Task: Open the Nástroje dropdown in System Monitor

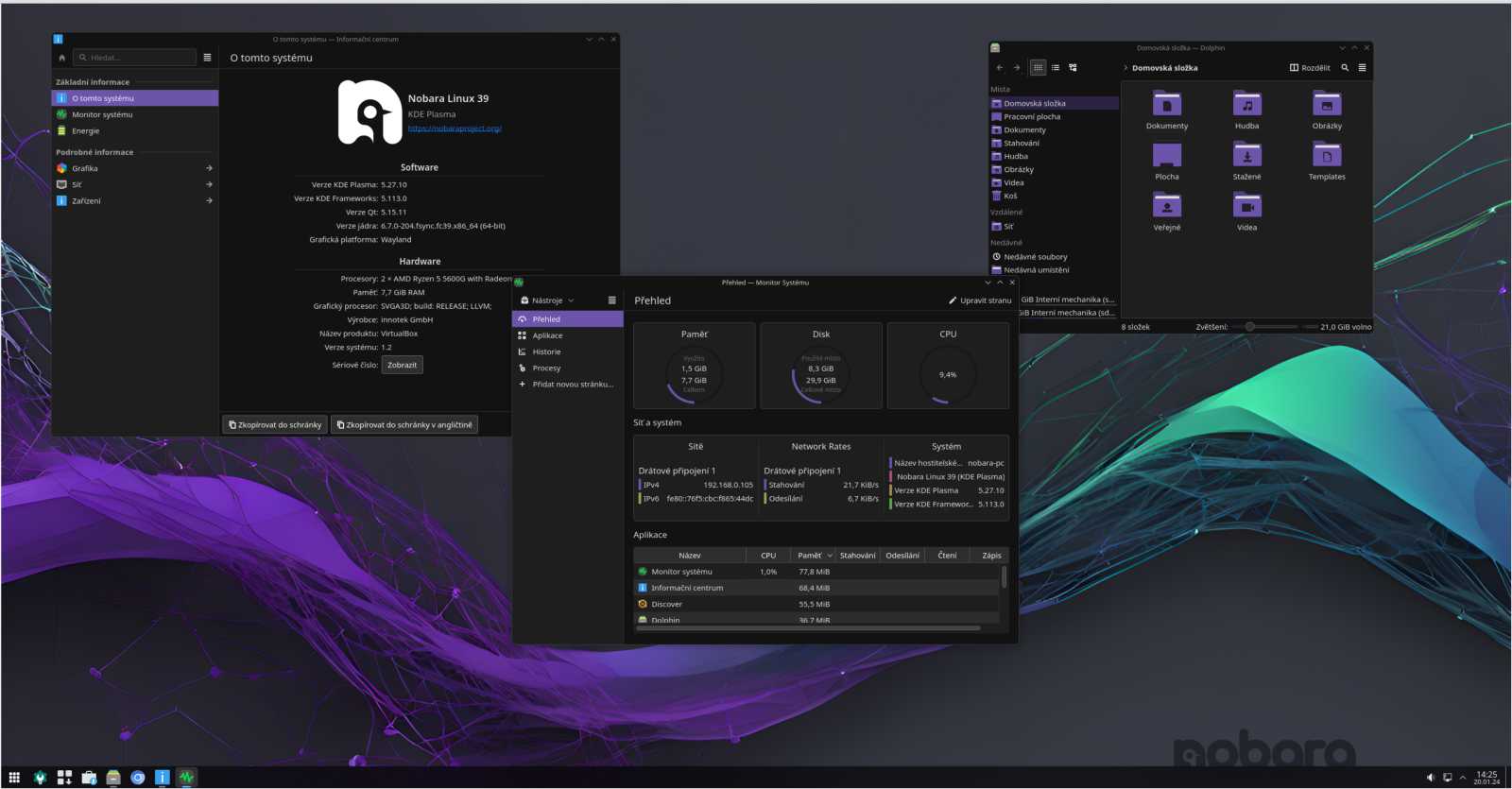Action: pyautogui.click(x=547, y=300)
